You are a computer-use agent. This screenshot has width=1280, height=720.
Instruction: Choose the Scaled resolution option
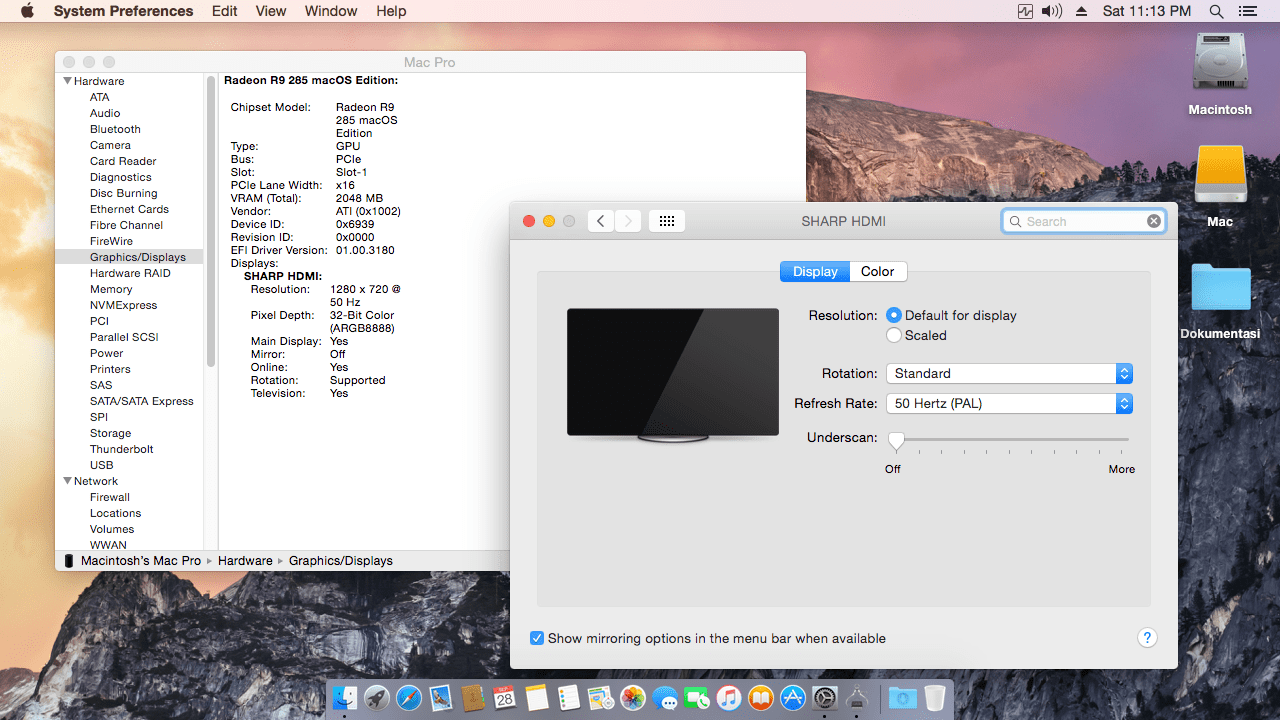click(894, 335)
